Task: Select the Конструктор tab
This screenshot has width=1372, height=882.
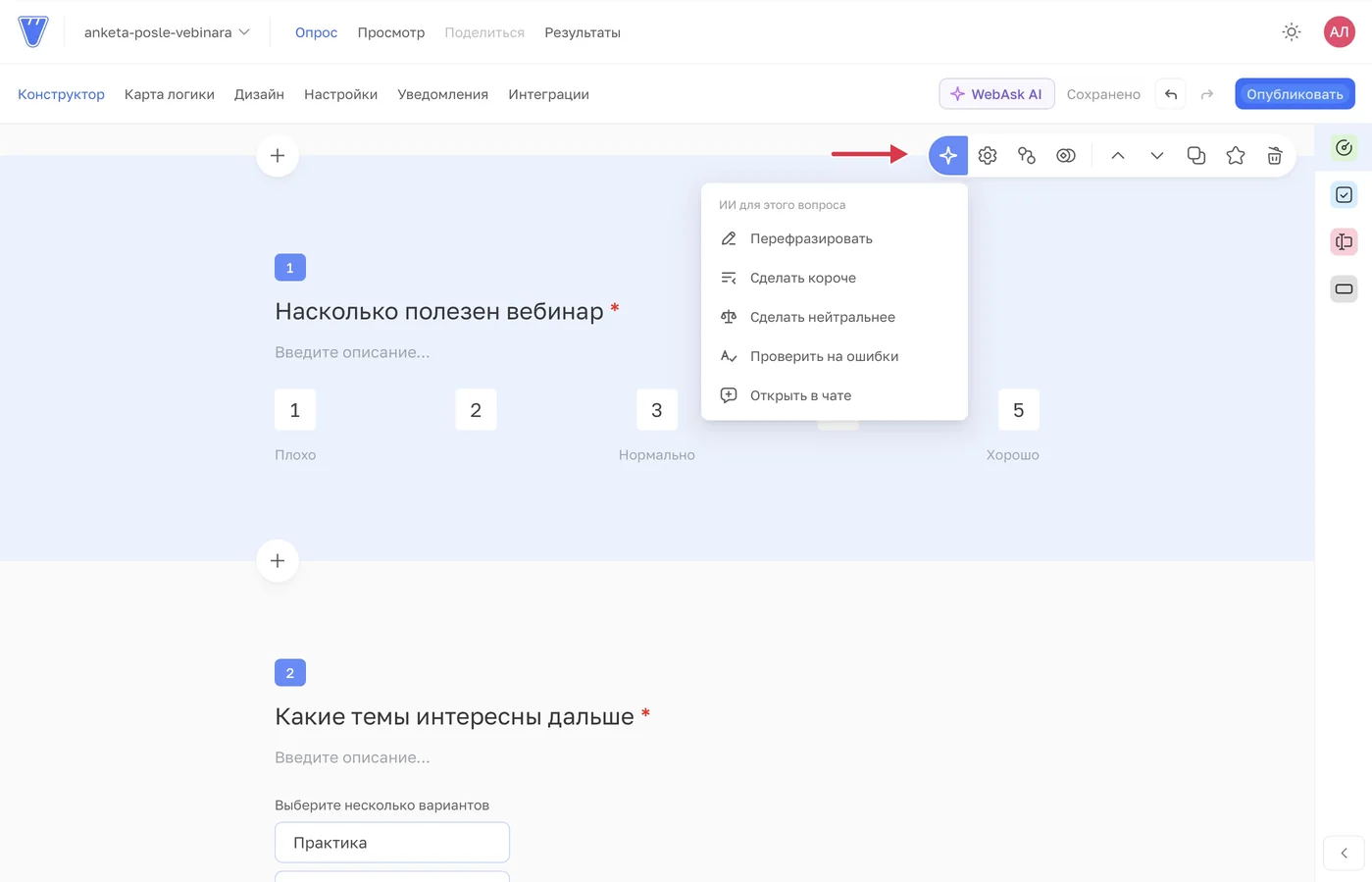Action: tap(61, 94)
